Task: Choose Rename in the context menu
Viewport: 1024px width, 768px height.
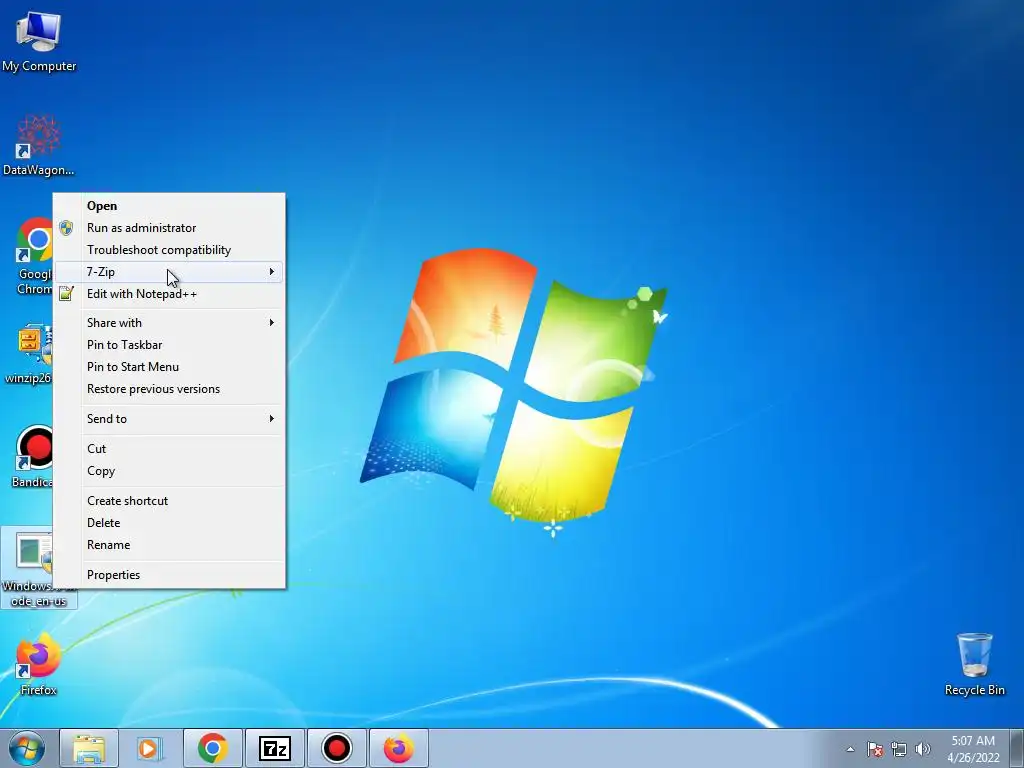Action: point(168,545)
